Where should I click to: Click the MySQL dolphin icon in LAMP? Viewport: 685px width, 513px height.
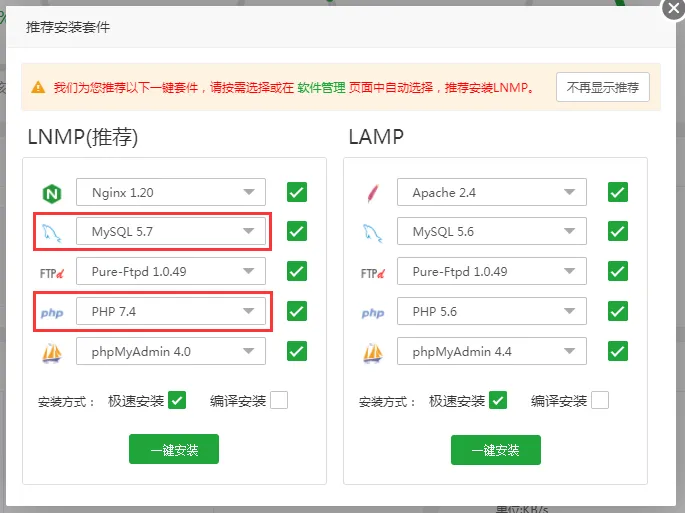[x=373, y=232]
